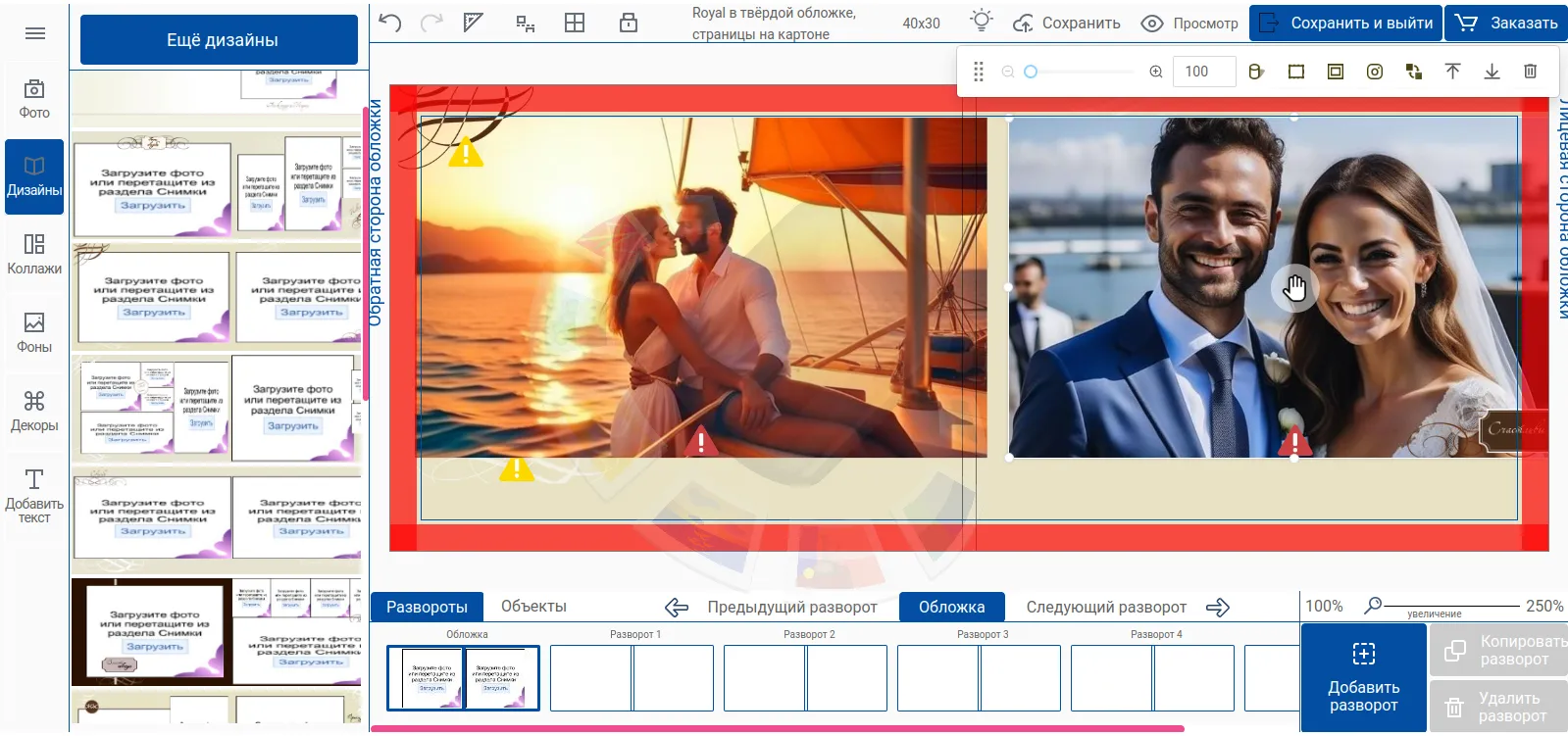Delete selected photo with trash icon

[x=1530, y=72]
